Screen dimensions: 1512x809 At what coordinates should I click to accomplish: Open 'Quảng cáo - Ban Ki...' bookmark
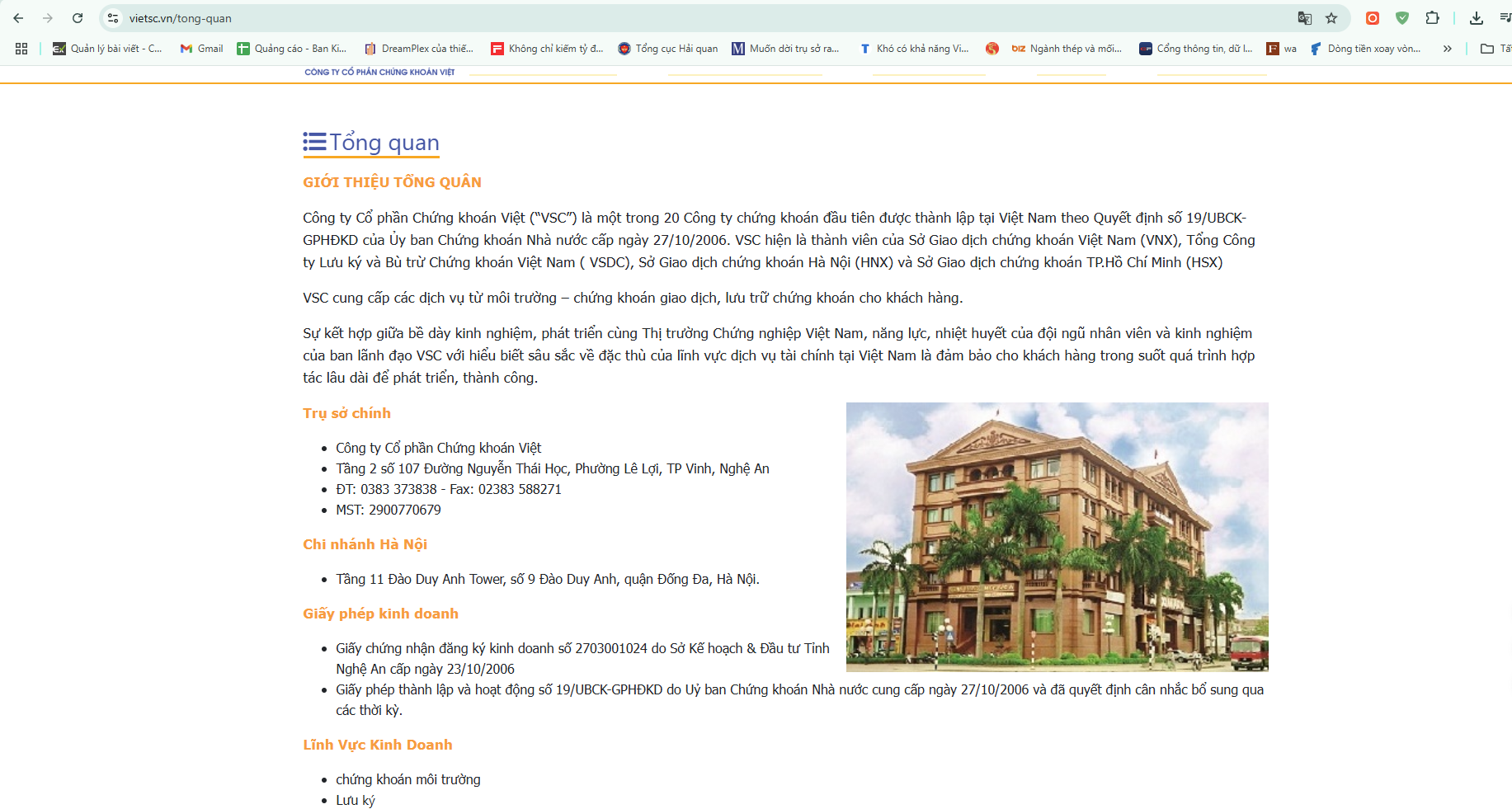[x=292, y=49]
